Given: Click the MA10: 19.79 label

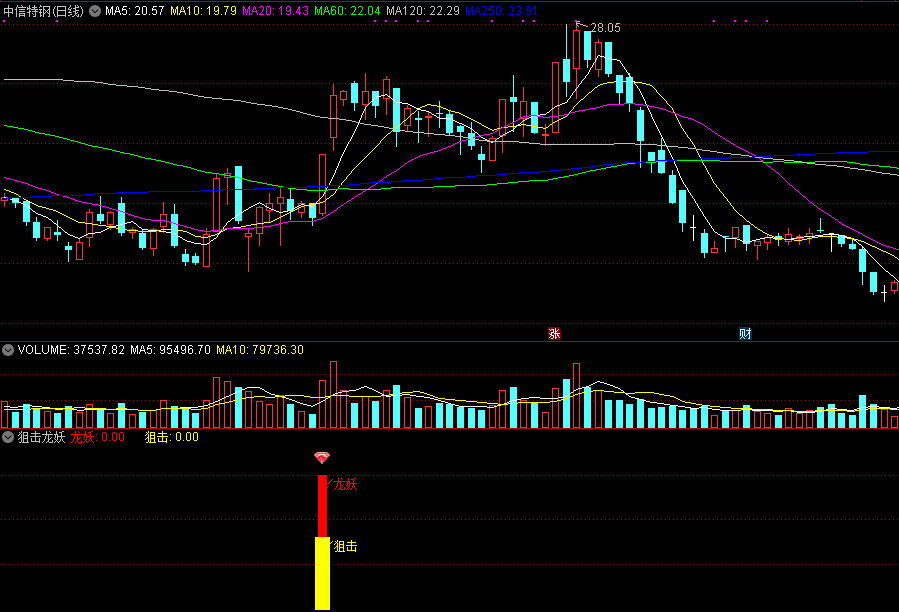Looking at the screenshot, I should [x=204, y=11].
